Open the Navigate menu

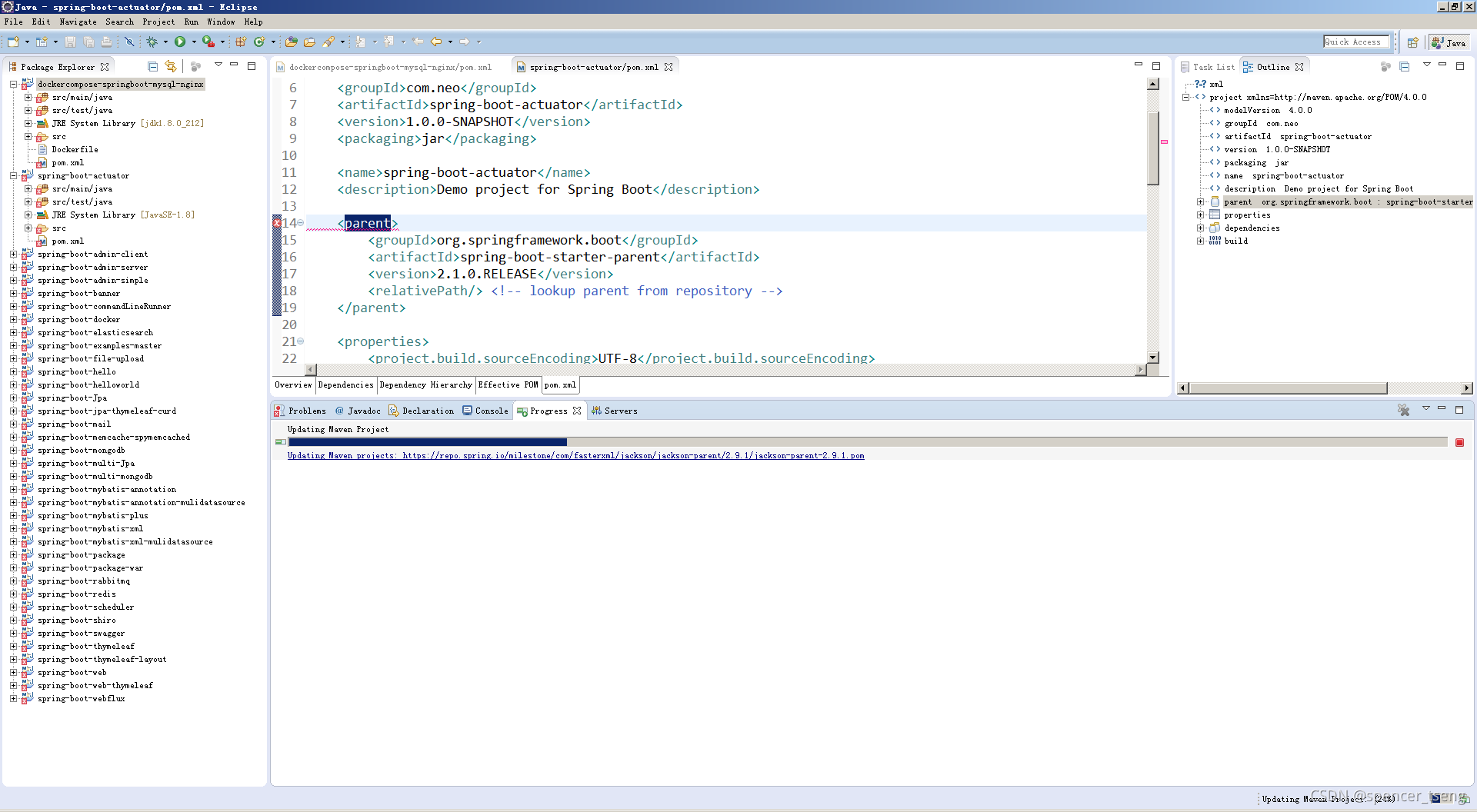click(78, 22)
